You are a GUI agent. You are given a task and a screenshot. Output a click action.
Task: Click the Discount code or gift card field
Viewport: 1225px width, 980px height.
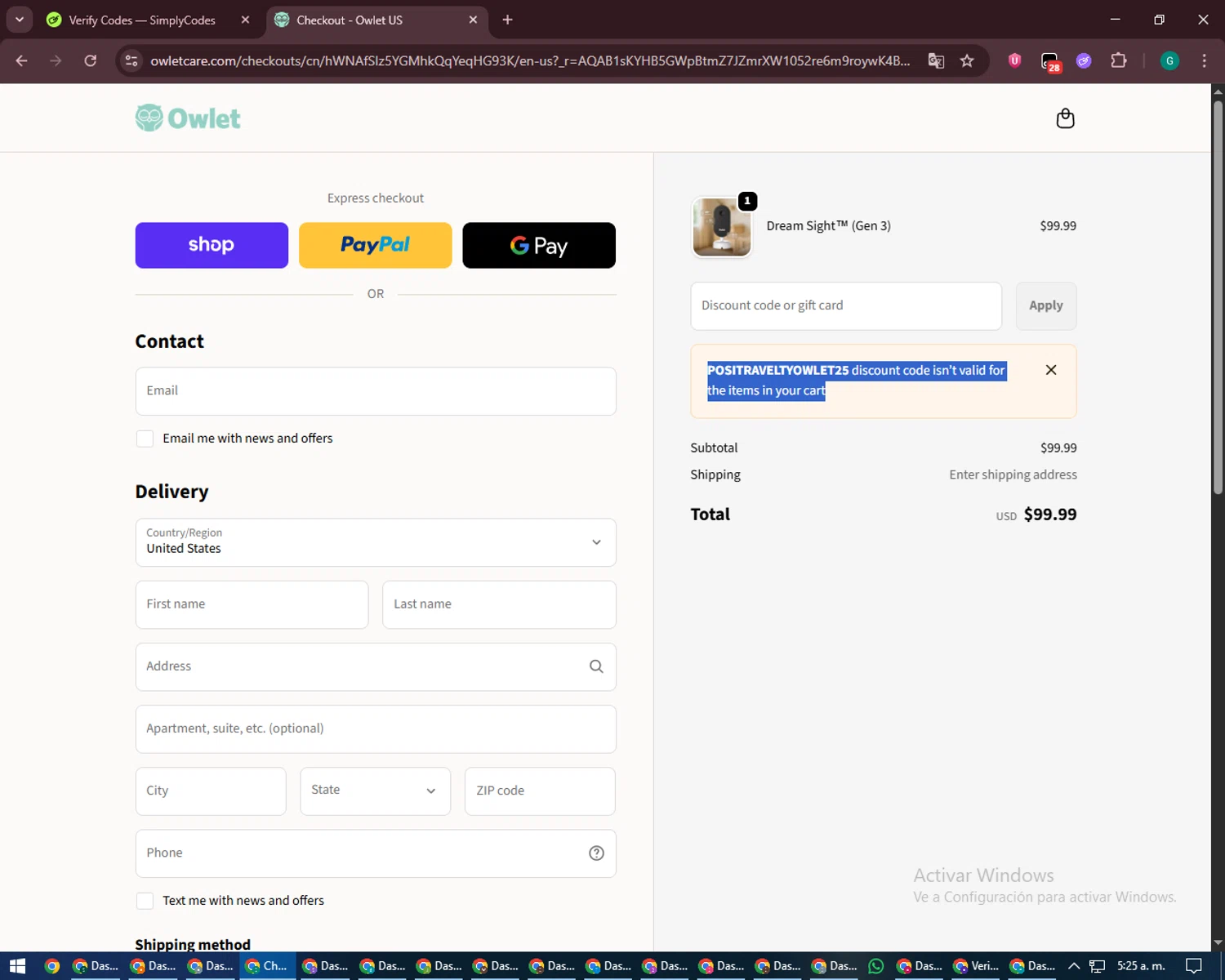846,305
